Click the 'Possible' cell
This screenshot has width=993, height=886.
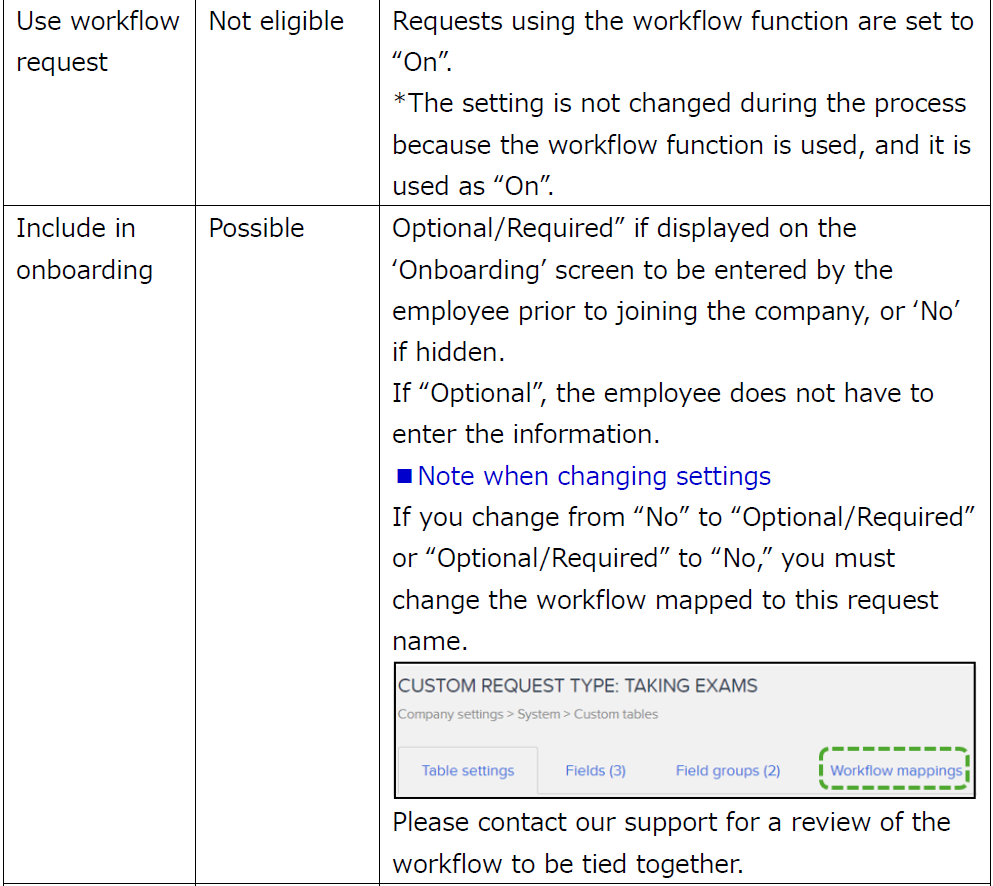[x=288, y=545]
